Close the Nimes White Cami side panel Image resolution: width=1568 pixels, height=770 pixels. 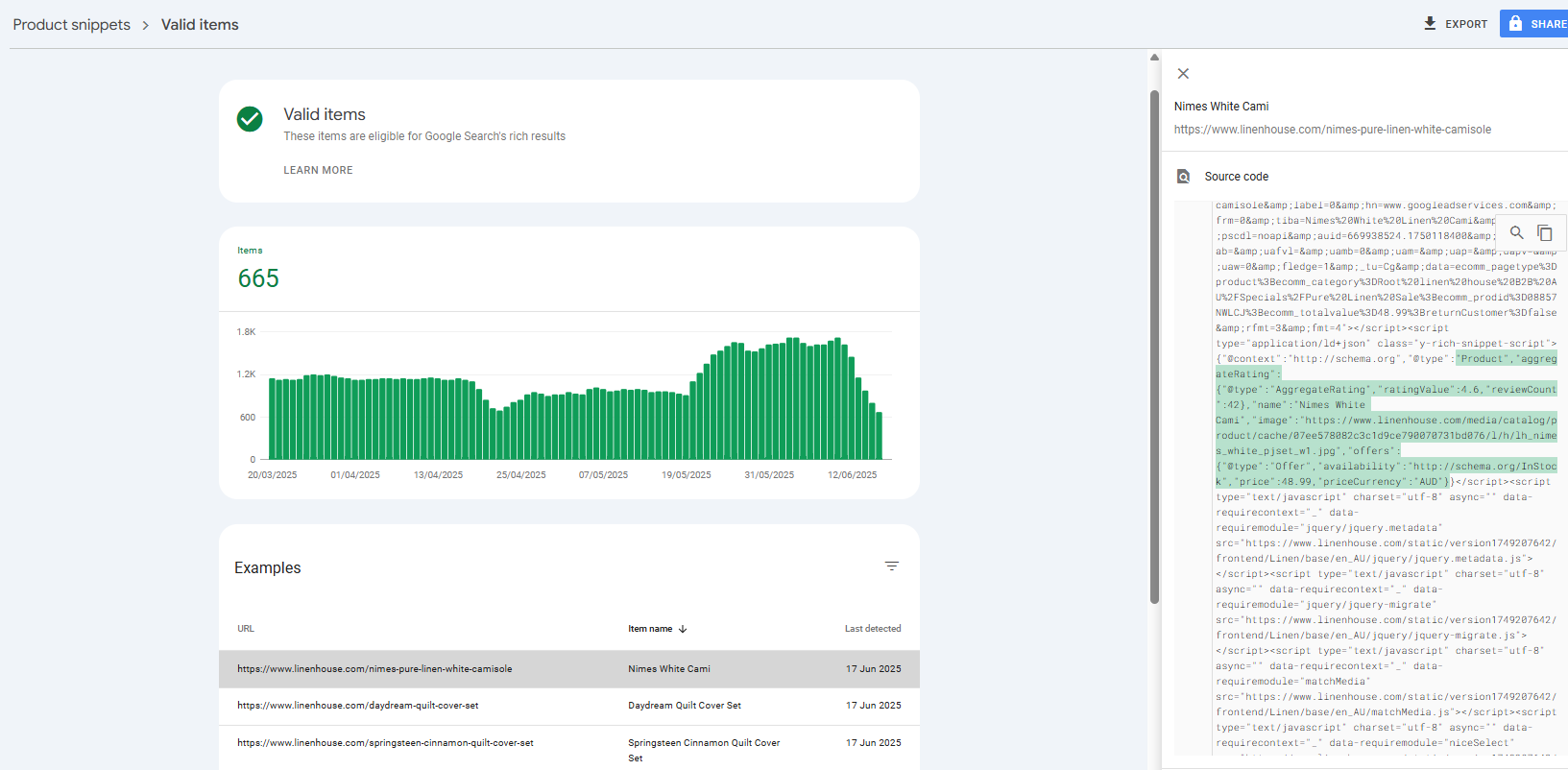point(1183,74)
